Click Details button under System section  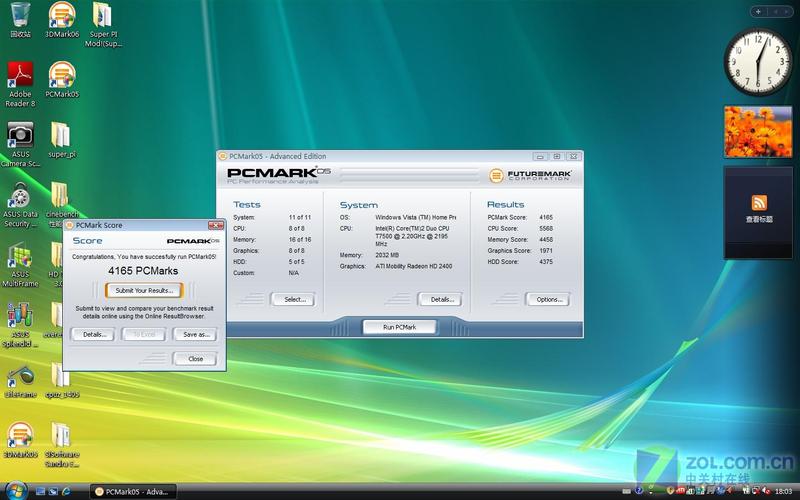pos(440,299)
